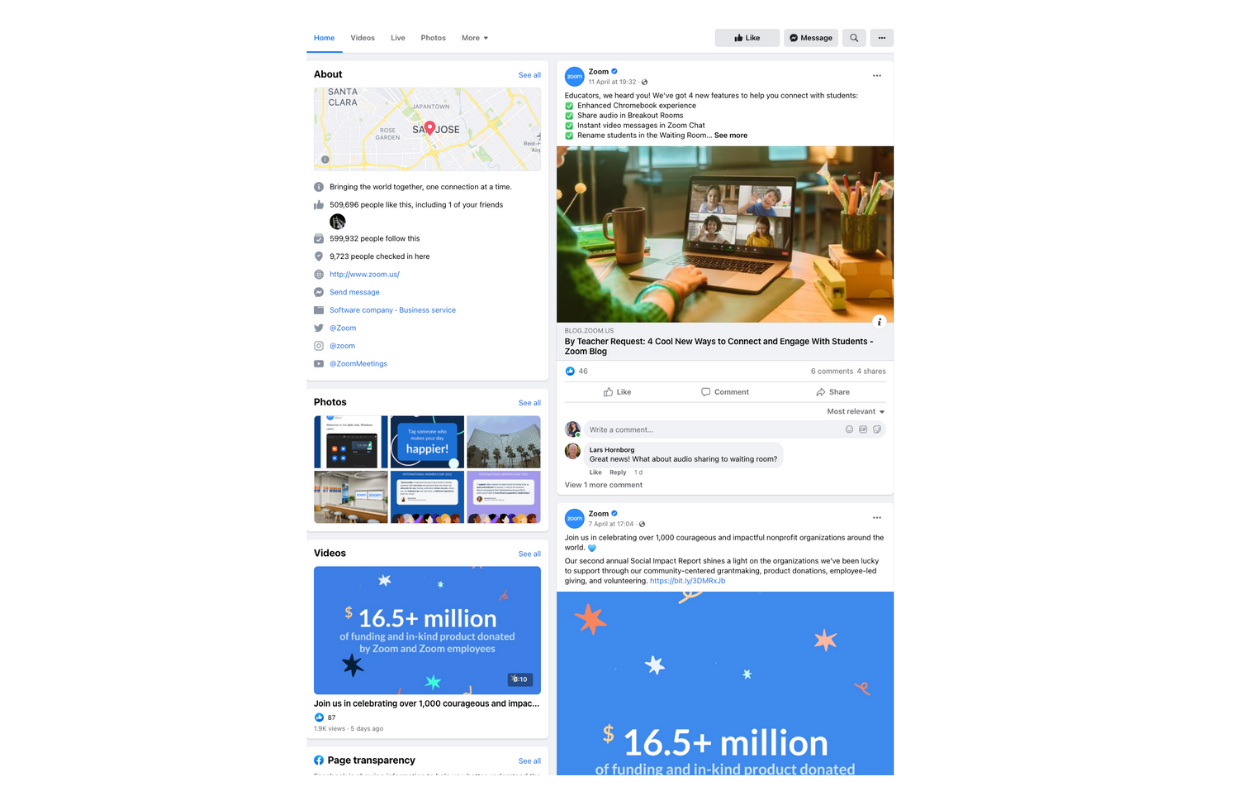Click the like reaction icon showing 46
This screenshot has width=1260, height=800.
(x=570, y=371)
